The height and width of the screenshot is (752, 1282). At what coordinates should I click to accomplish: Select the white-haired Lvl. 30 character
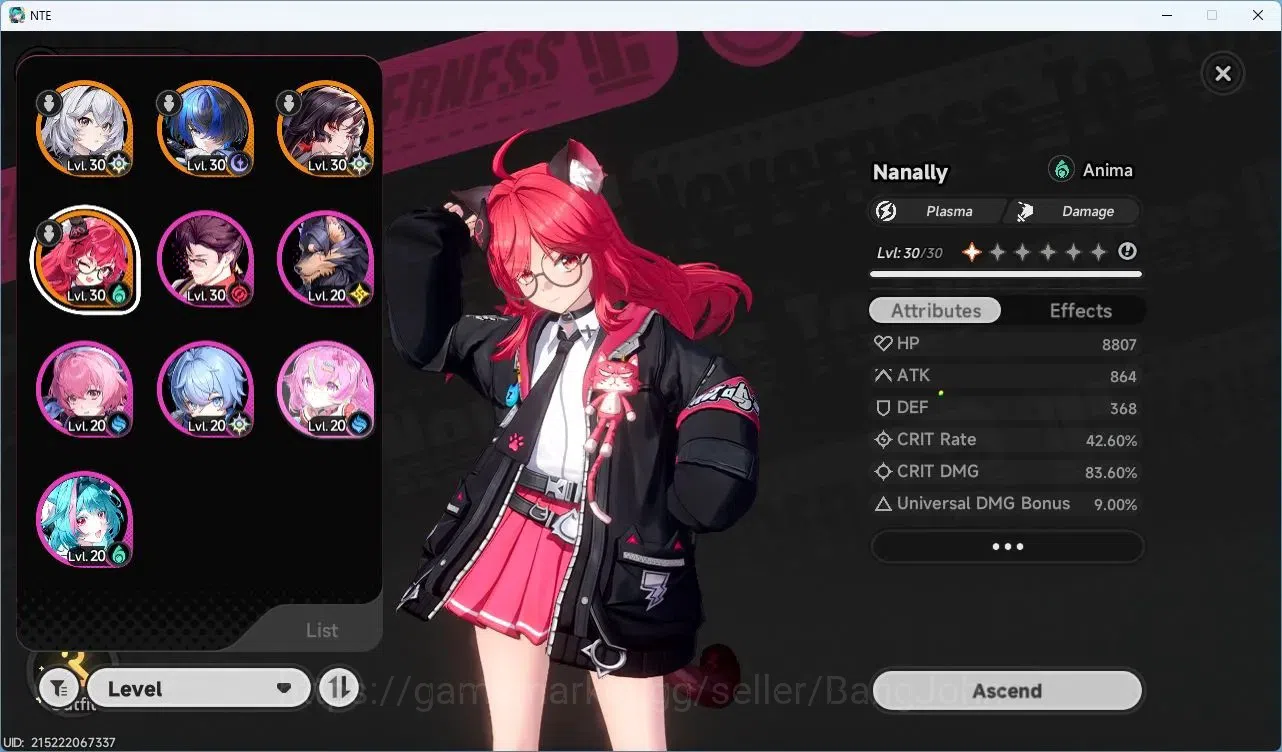click(x=85, y=129)
